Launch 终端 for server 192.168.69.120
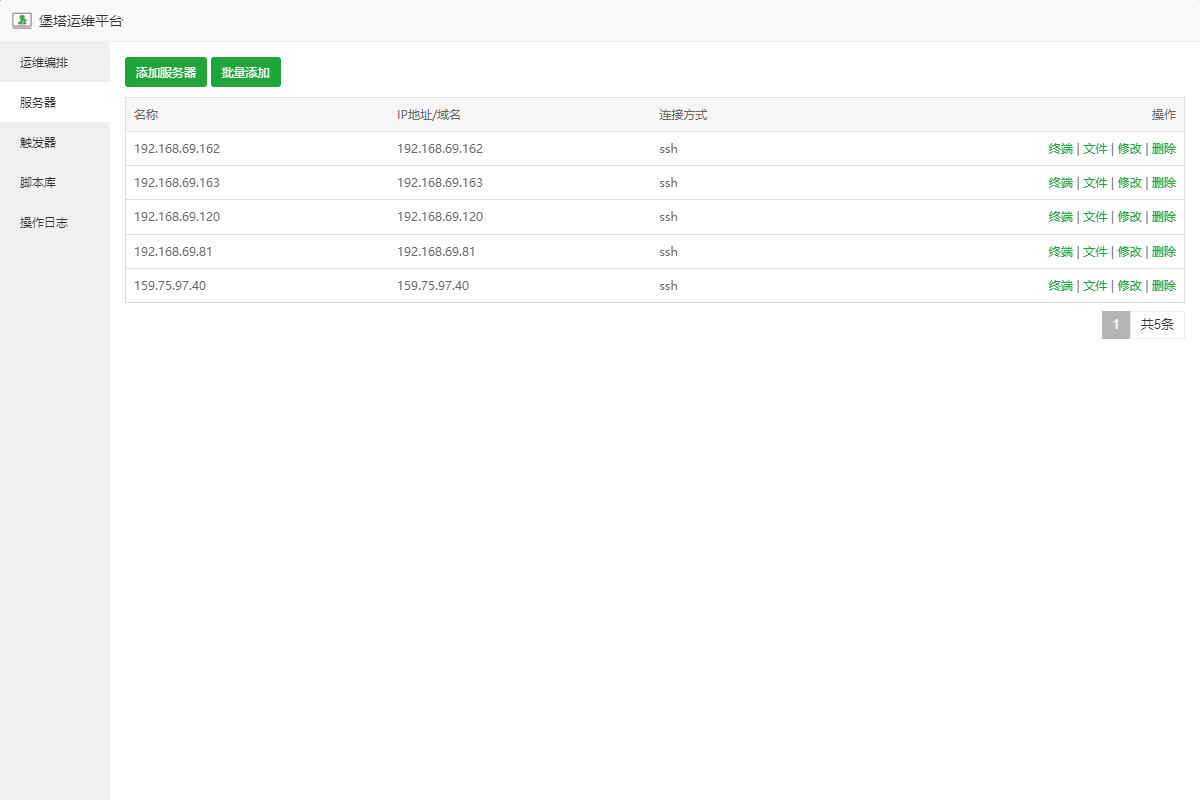 pos(1060,217)
